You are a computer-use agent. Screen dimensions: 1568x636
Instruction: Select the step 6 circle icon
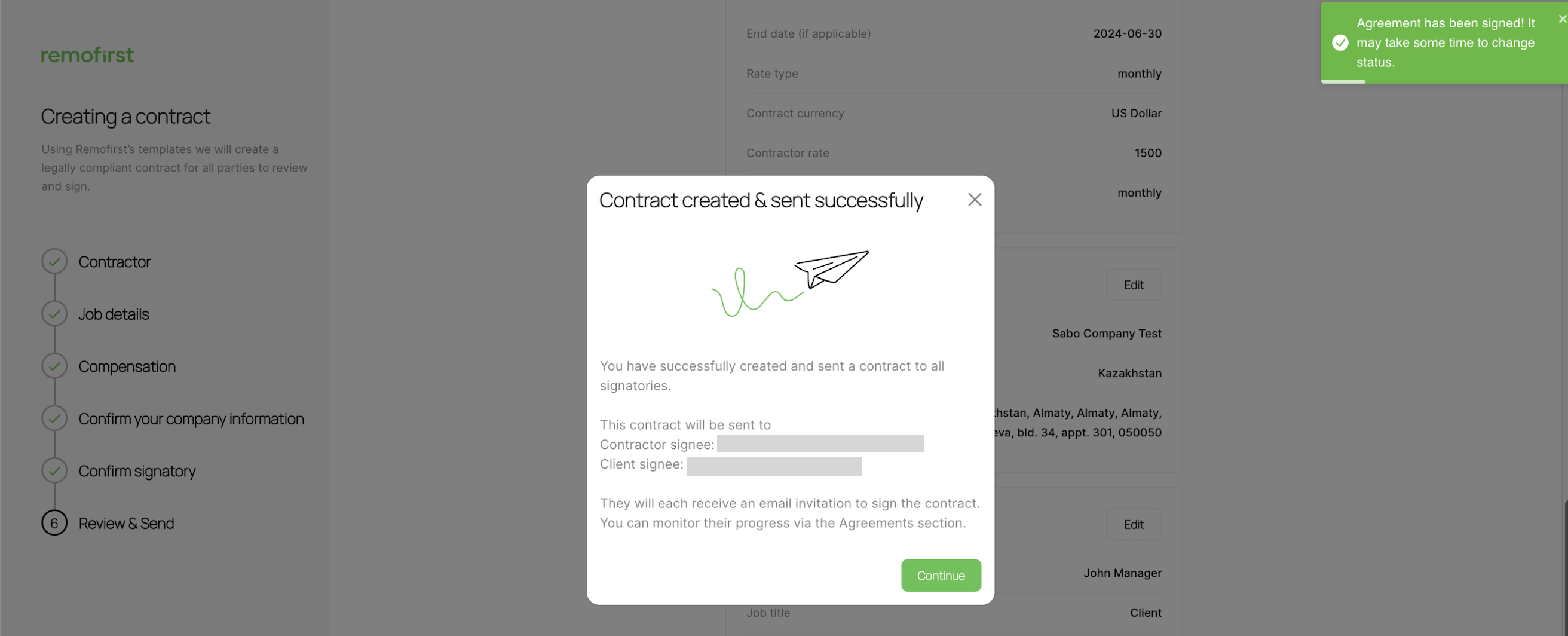[54, 523]
